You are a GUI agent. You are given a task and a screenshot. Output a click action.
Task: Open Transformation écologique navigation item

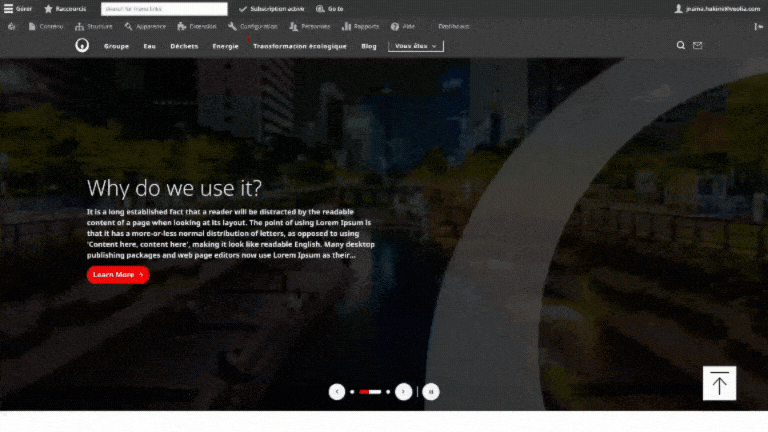pyautogui.click(x=300, y=46)
